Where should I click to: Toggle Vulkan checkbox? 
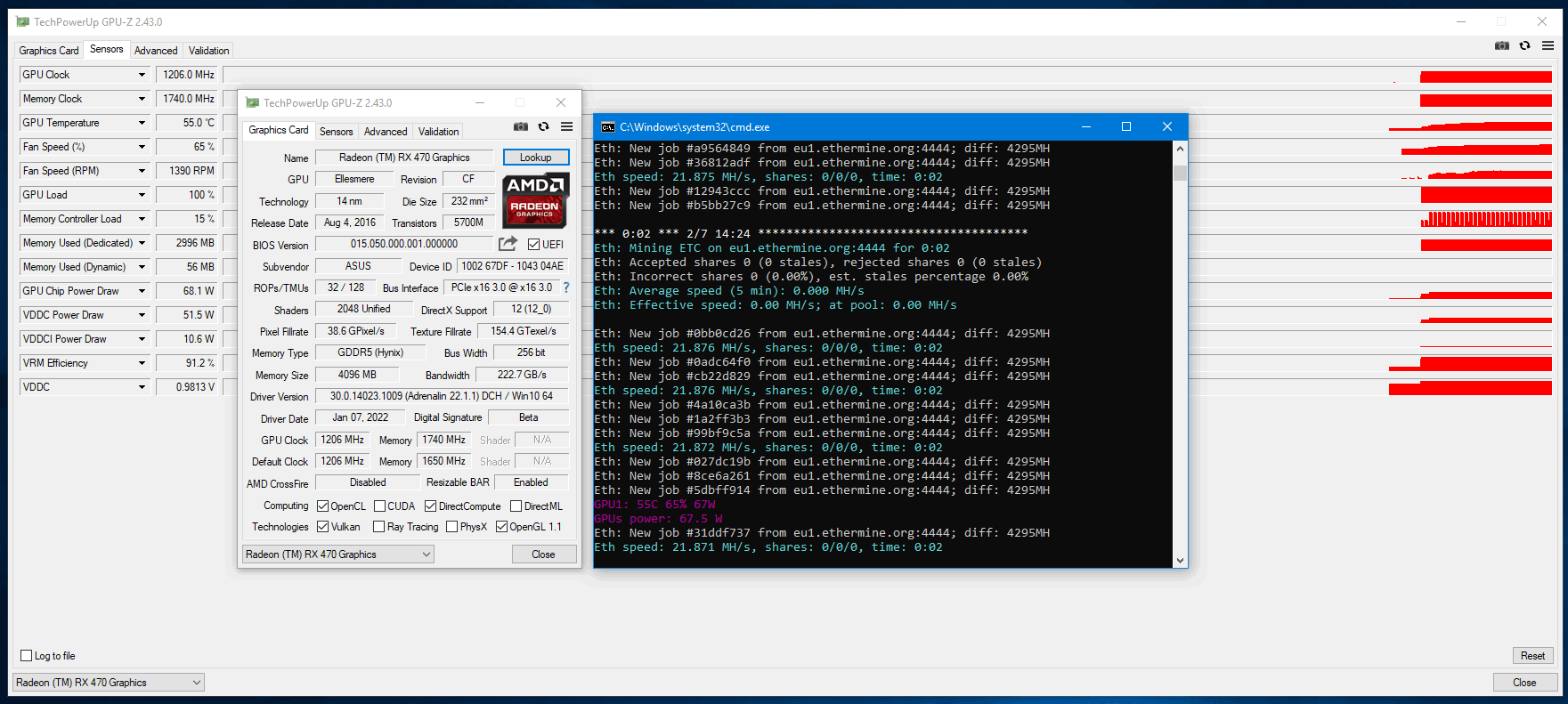(323, 527)
